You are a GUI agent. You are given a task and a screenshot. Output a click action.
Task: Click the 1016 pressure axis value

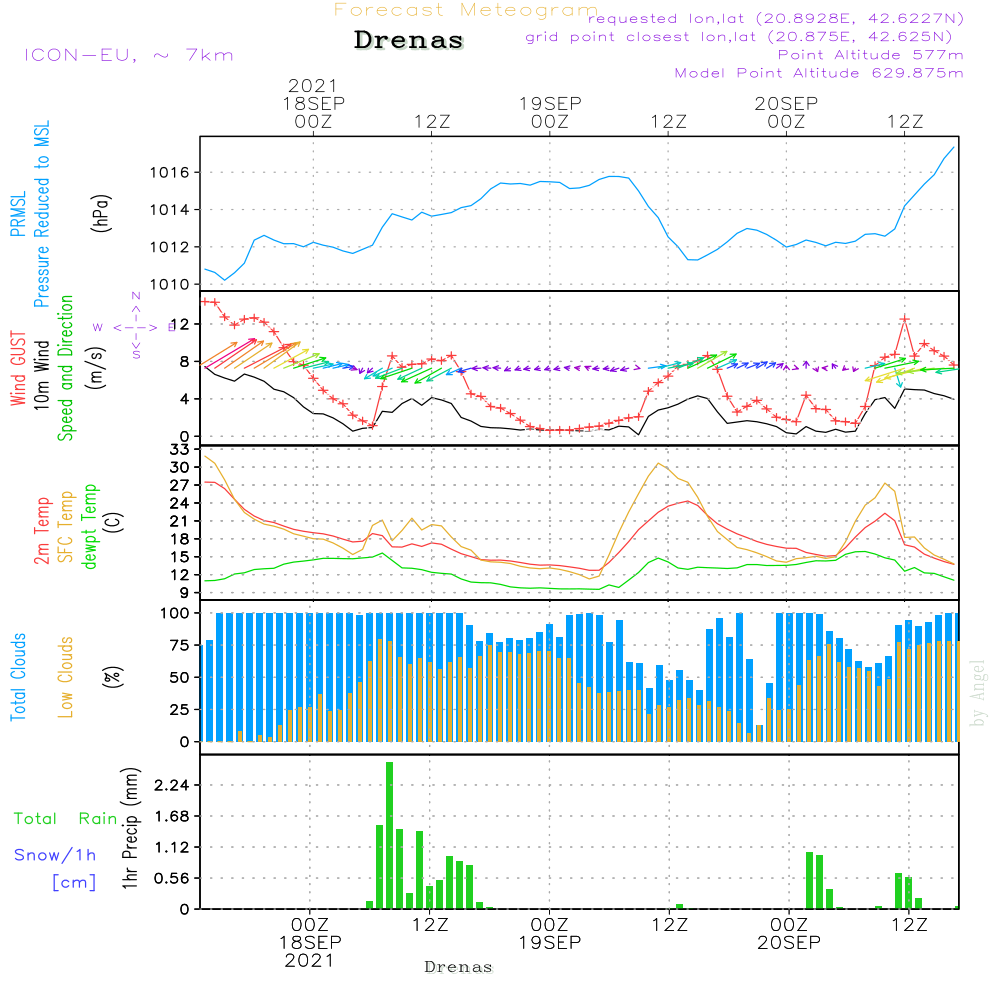point(170,172)
